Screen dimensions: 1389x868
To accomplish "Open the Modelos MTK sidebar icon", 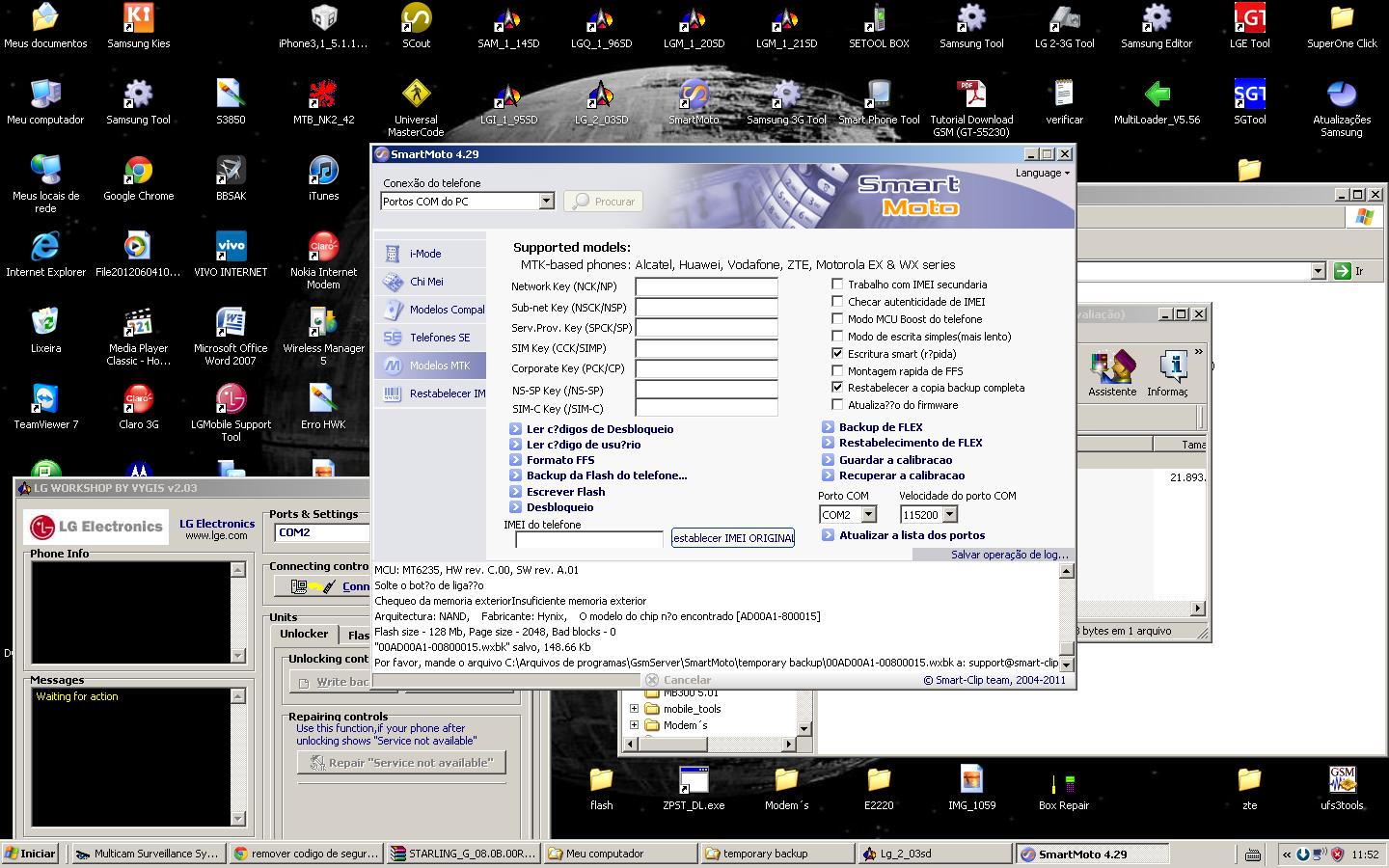I will coord(393,366).
